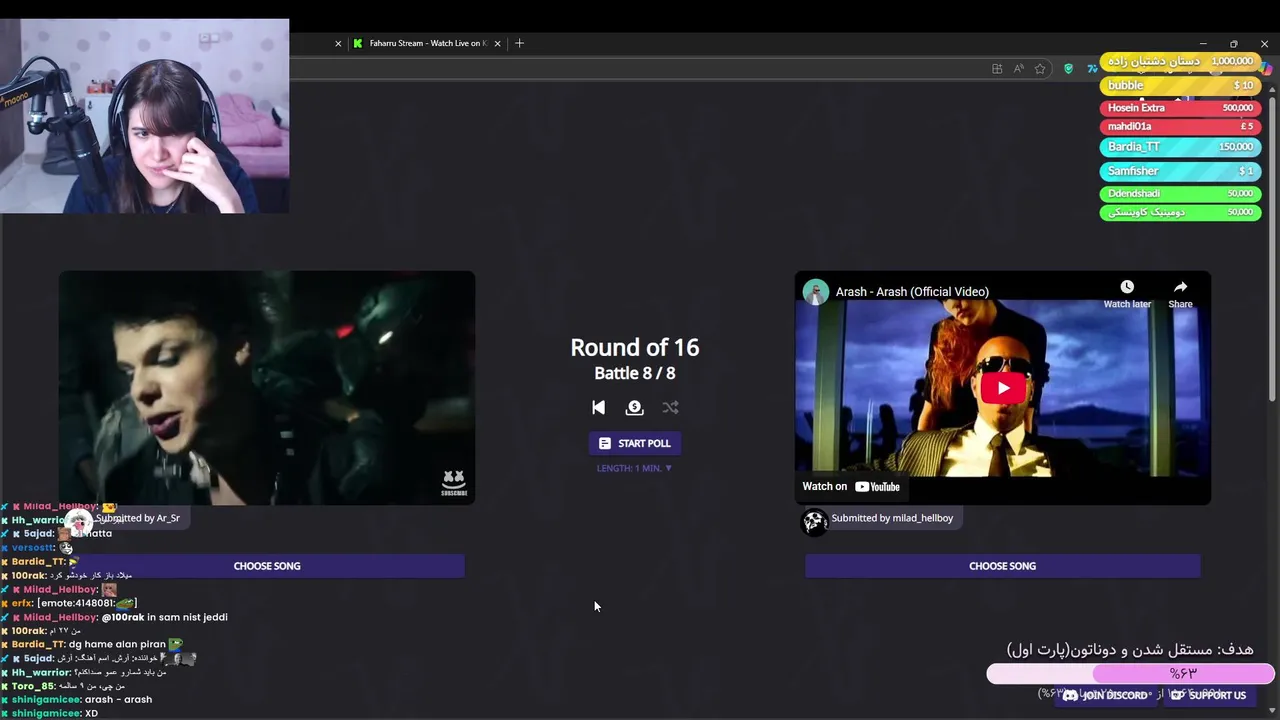Add Arash video to Watch later

[1127, 293]
